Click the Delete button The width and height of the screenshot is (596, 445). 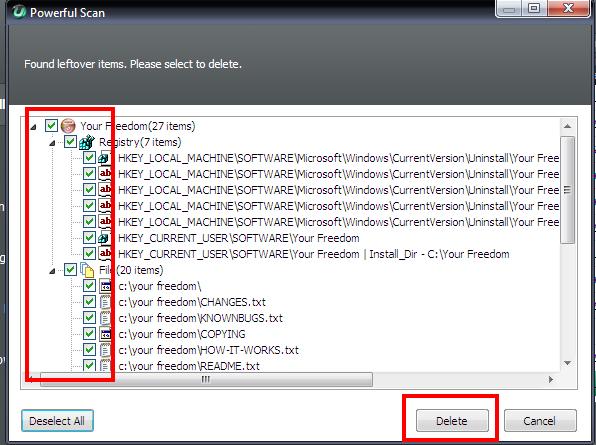[452, 421]
